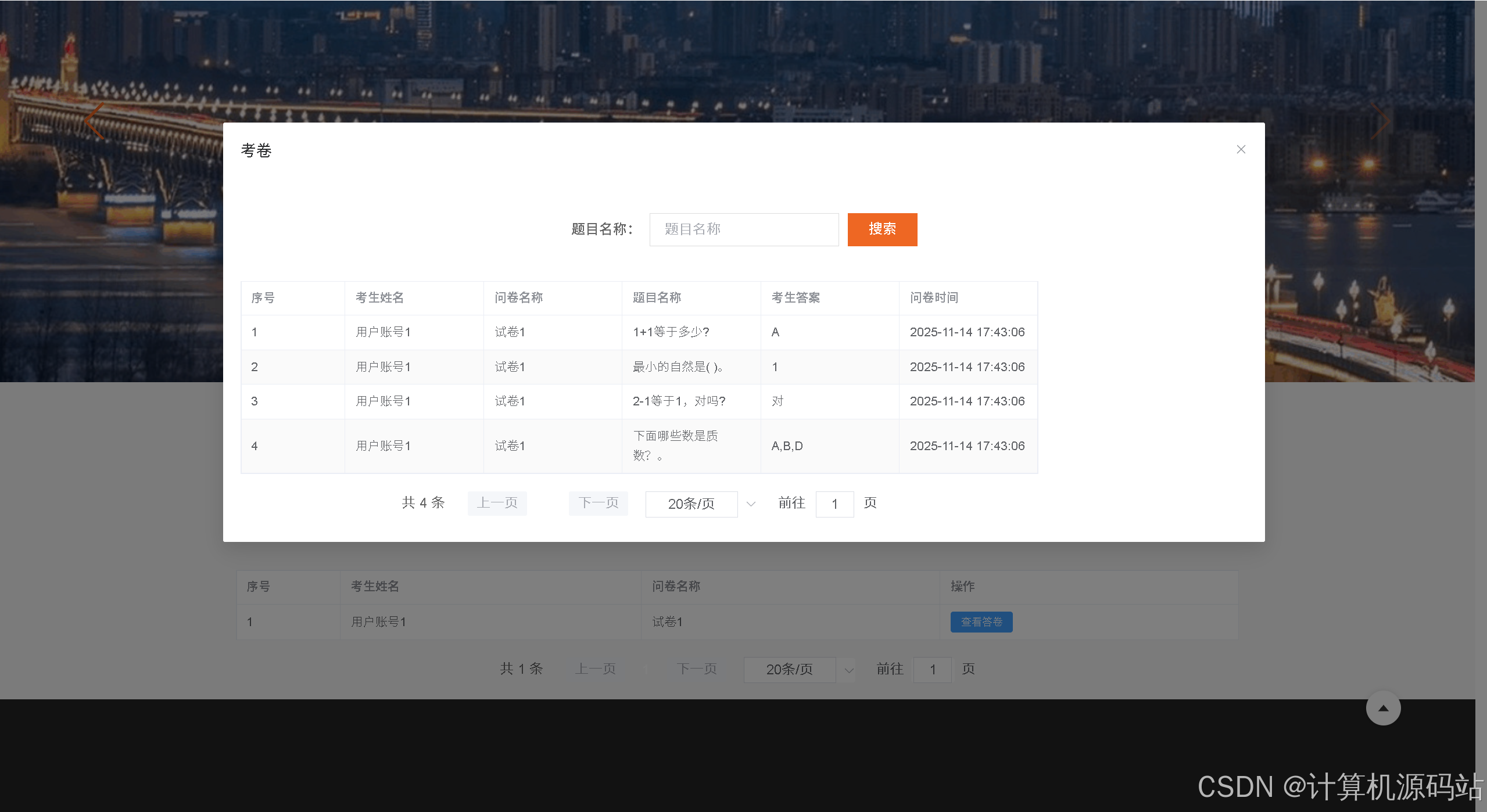The image size is (1487, 812).
Task: Click the 序号 column header in dialog
Action: 293,298
